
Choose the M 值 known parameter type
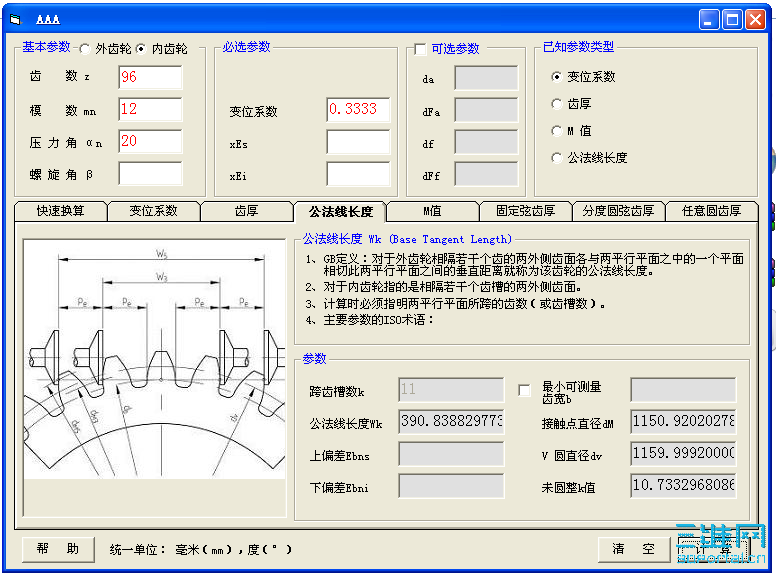(557, 131)
